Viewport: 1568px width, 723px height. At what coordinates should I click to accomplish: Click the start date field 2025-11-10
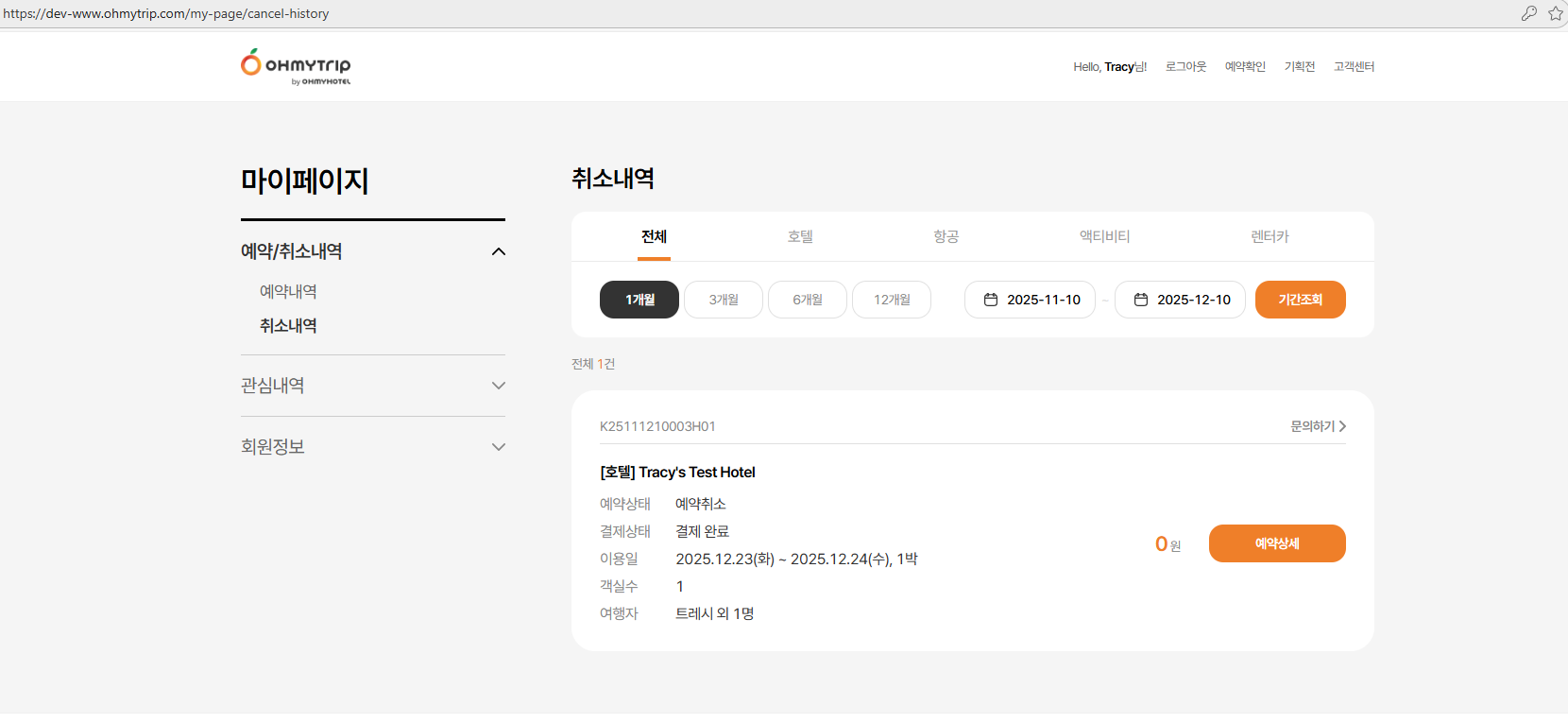pyautogui.click(x=1030, y=300)
